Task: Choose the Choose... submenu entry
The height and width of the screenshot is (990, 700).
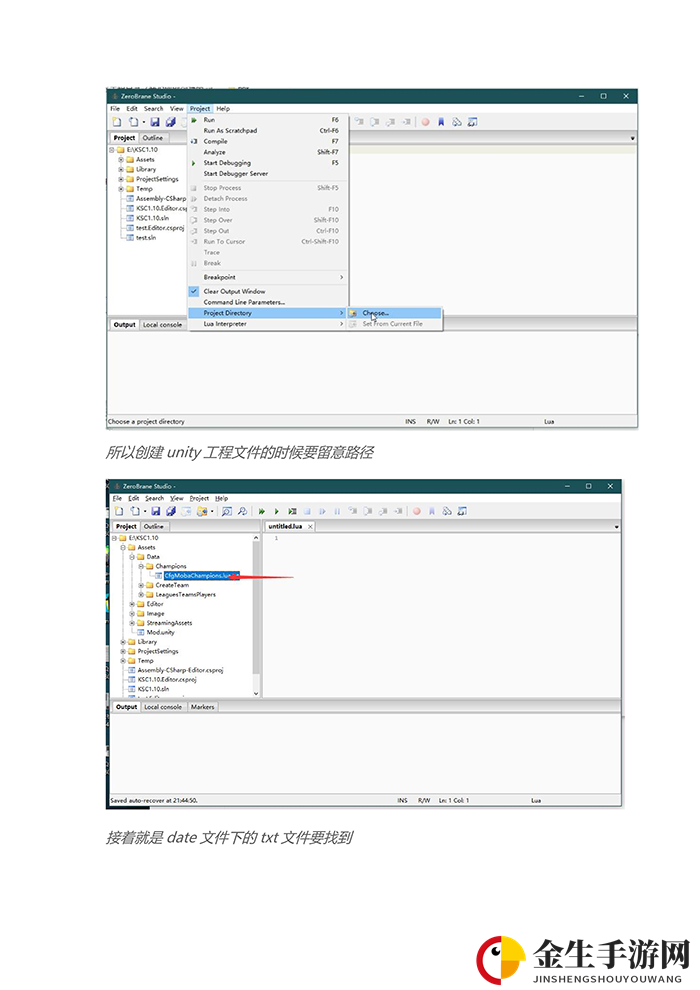Action: pos(394,313)
